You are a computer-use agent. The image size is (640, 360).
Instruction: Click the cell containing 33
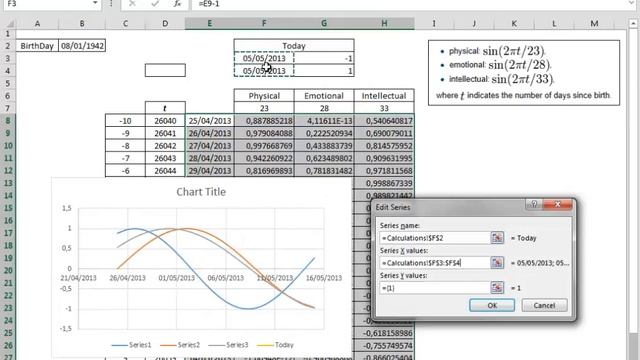pyautogui.click(x=384, y=108)
